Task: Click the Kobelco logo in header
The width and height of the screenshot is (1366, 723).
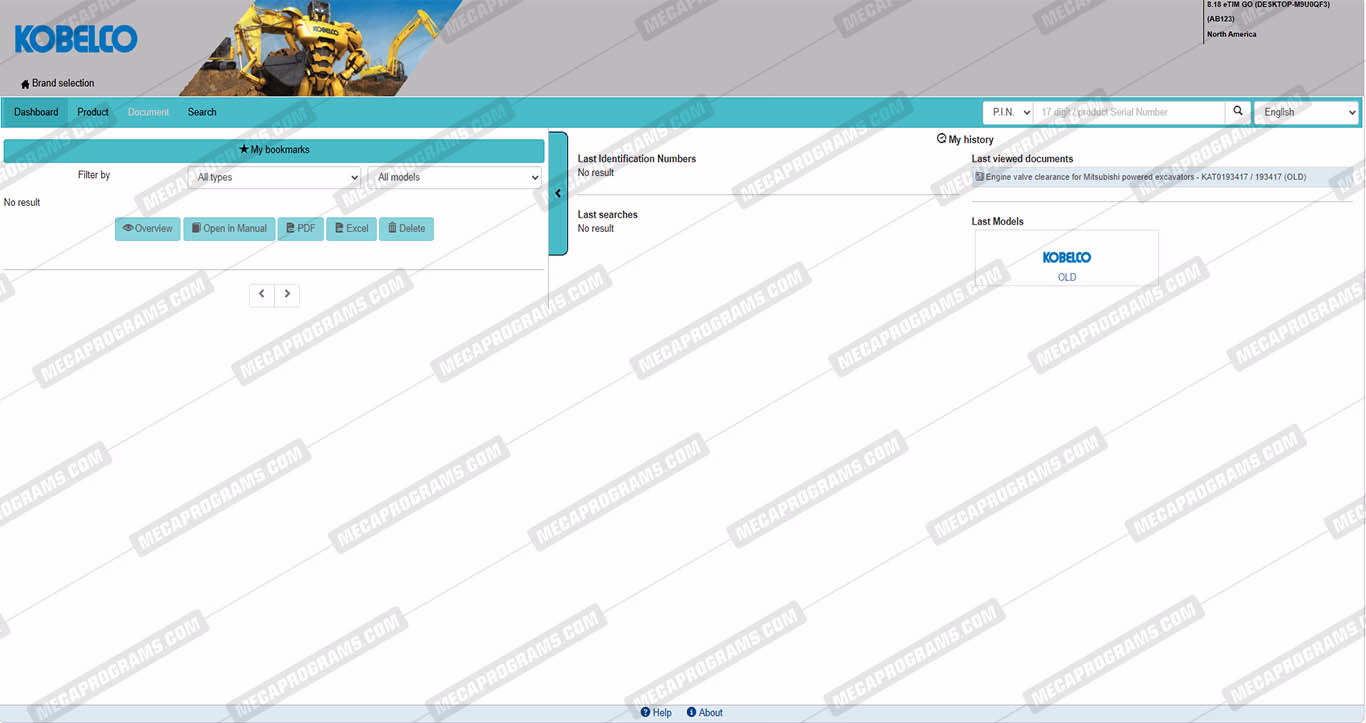Action: tap(76, 40)
